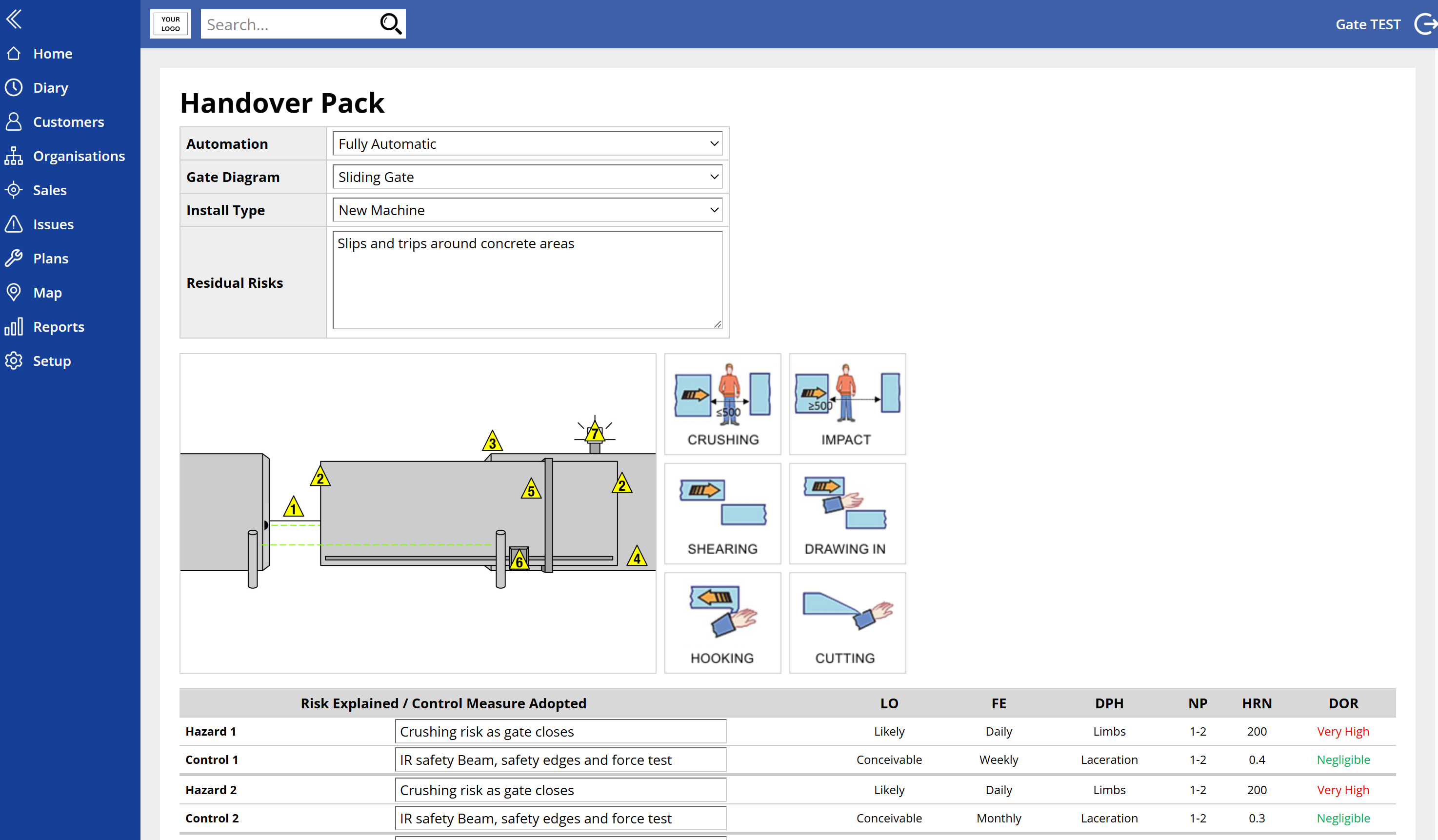Go to Setup page link
1438x840 pixels.
tap(52, 361)
